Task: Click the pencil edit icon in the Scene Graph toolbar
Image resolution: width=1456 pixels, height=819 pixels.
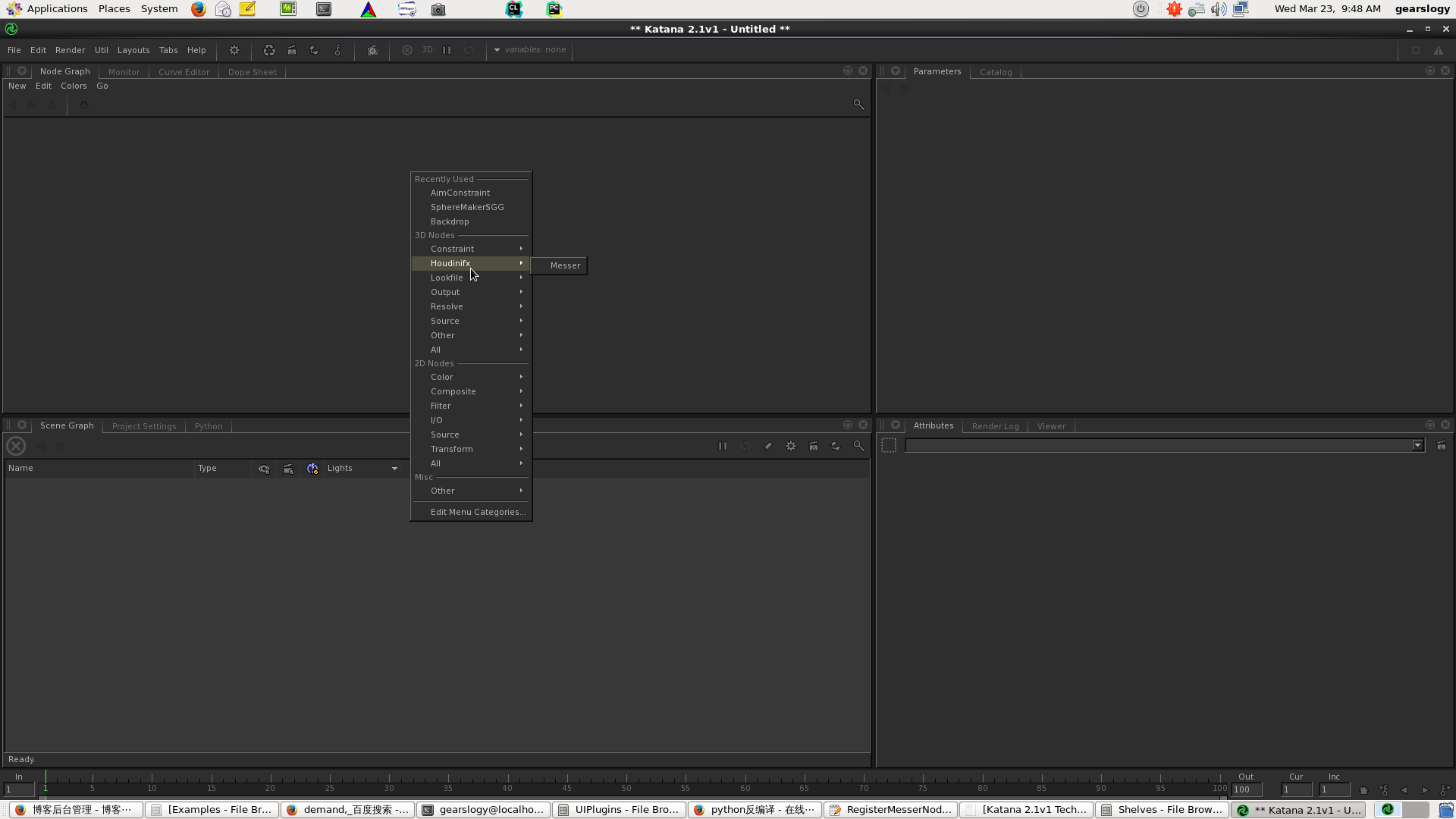Action: 768,446
